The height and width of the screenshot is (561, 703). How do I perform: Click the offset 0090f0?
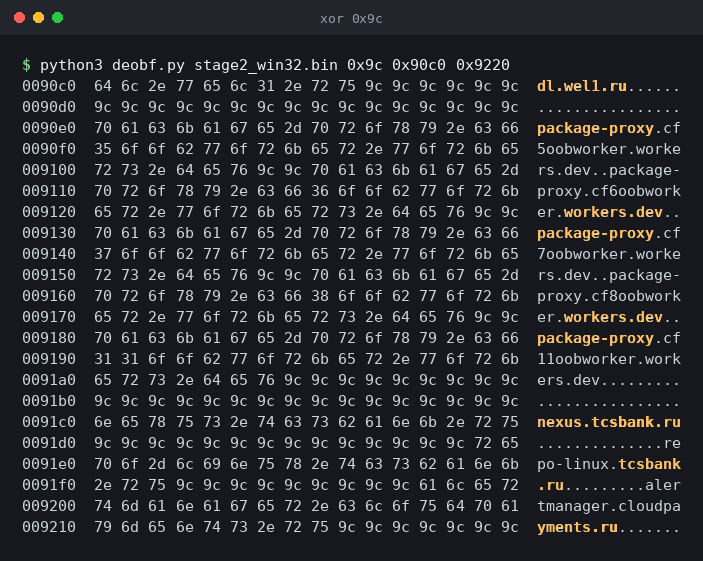coord(49,149)
